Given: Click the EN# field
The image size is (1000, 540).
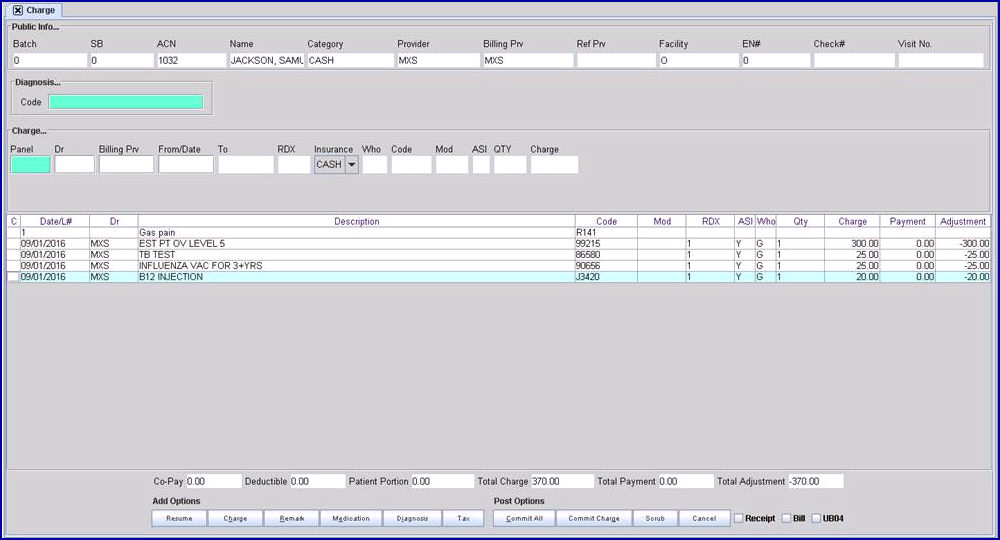Looking at the screenshot, I should [x=776, y=61].
